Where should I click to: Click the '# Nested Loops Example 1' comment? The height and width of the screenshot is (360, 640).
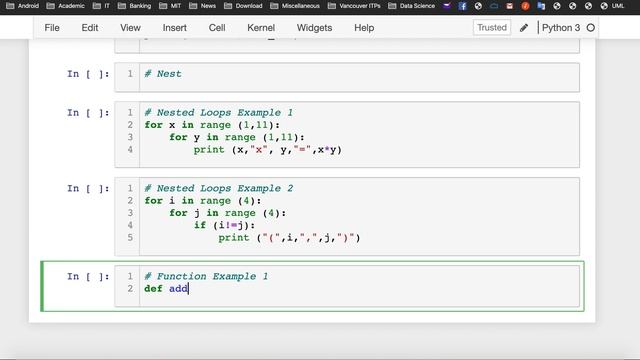pyautogui.click(x=219, y=113)
